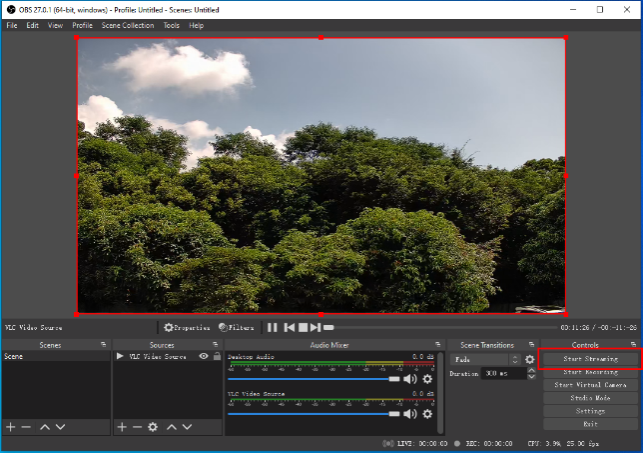
Task: Add a new source with plus icon
Action: (x=121, y=427)
